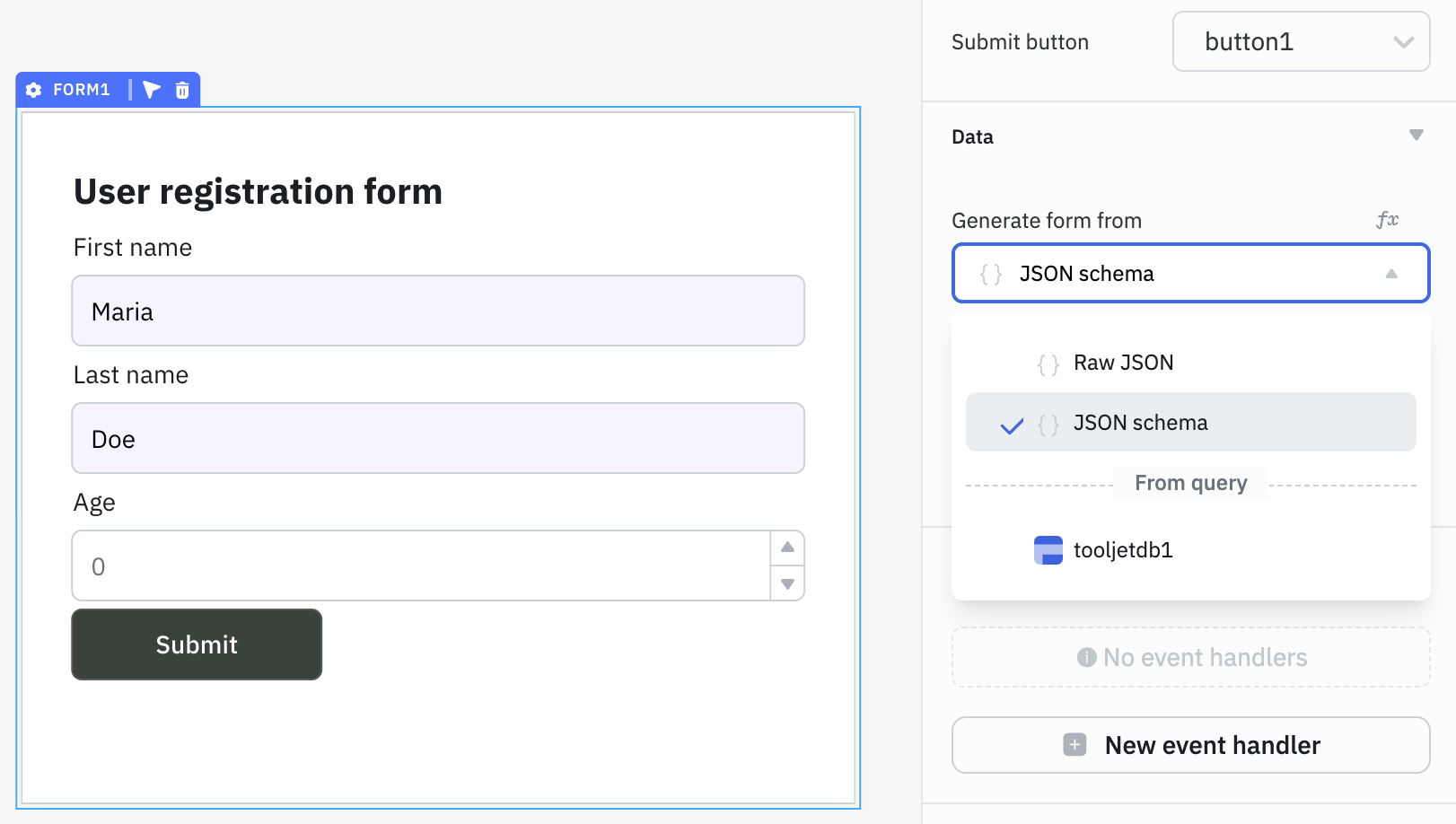Click the checkmark beside JSON schema option
1456x824 pixels.
tap(1012, 424)
